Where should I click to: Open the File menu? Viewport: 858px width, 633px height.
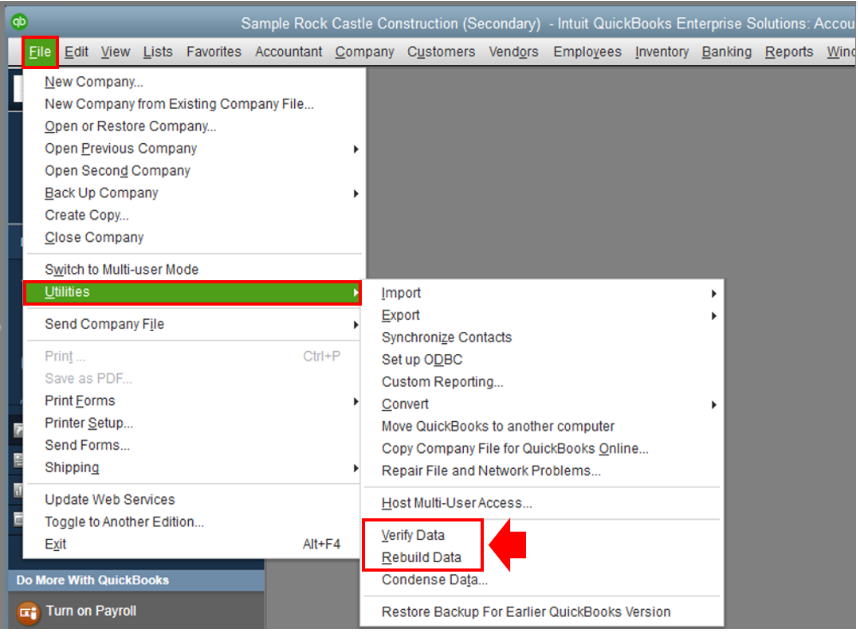40,52
